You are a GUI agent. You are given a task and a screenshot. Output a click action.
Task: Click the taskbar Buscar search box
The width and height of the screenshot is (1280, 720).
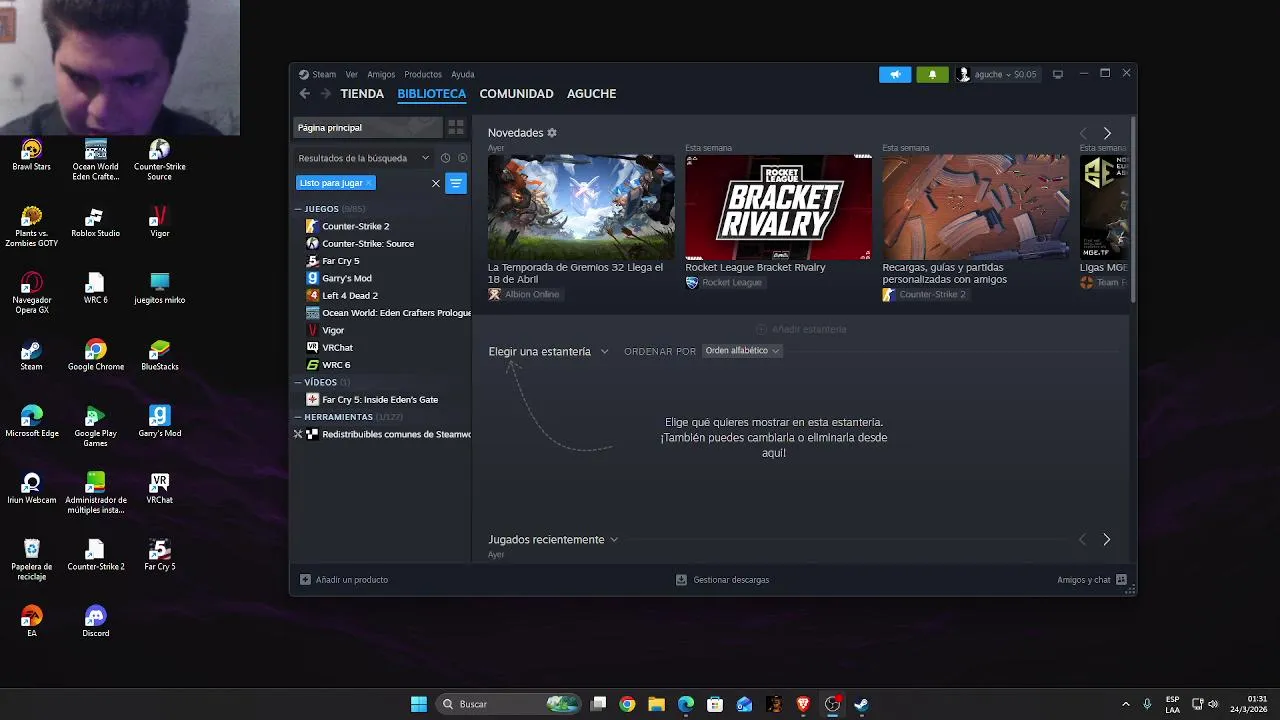click(510, 704)
